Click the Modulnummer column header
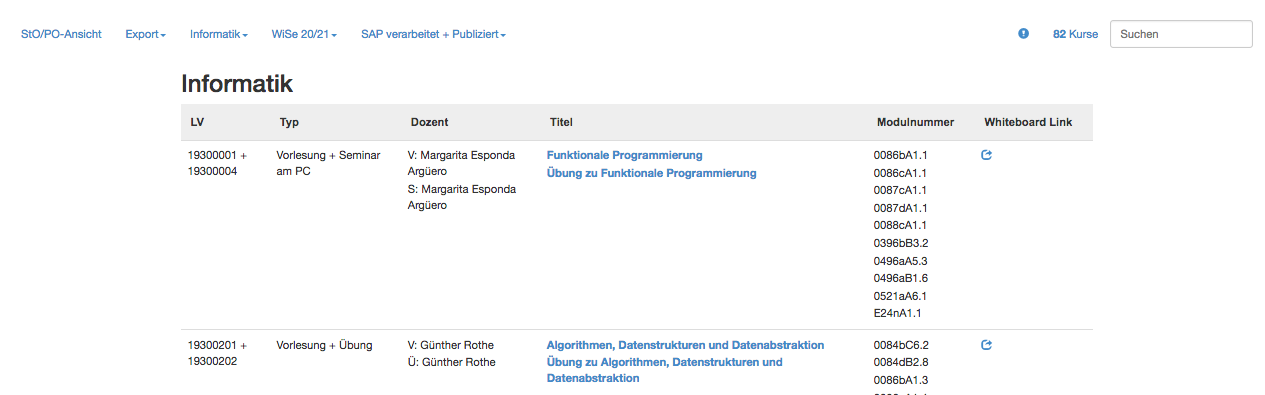Viewport: 1265px width, 395px height. coord(915,122)
